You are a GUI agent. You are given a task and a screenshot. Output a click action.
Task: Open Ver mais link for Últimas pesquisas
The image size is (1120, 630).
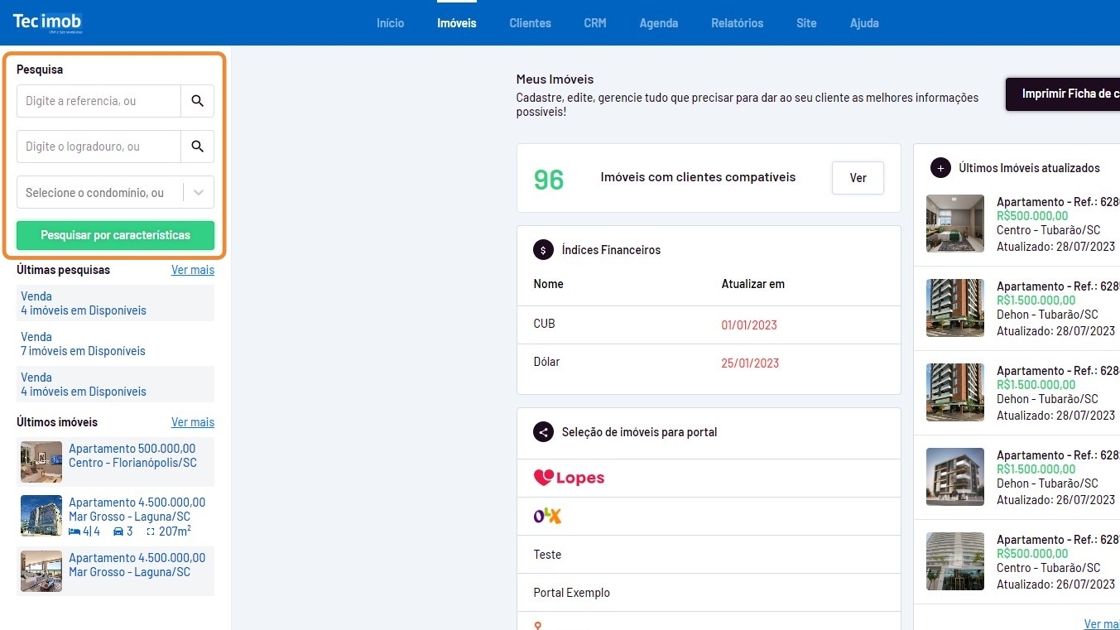(192, 270)
